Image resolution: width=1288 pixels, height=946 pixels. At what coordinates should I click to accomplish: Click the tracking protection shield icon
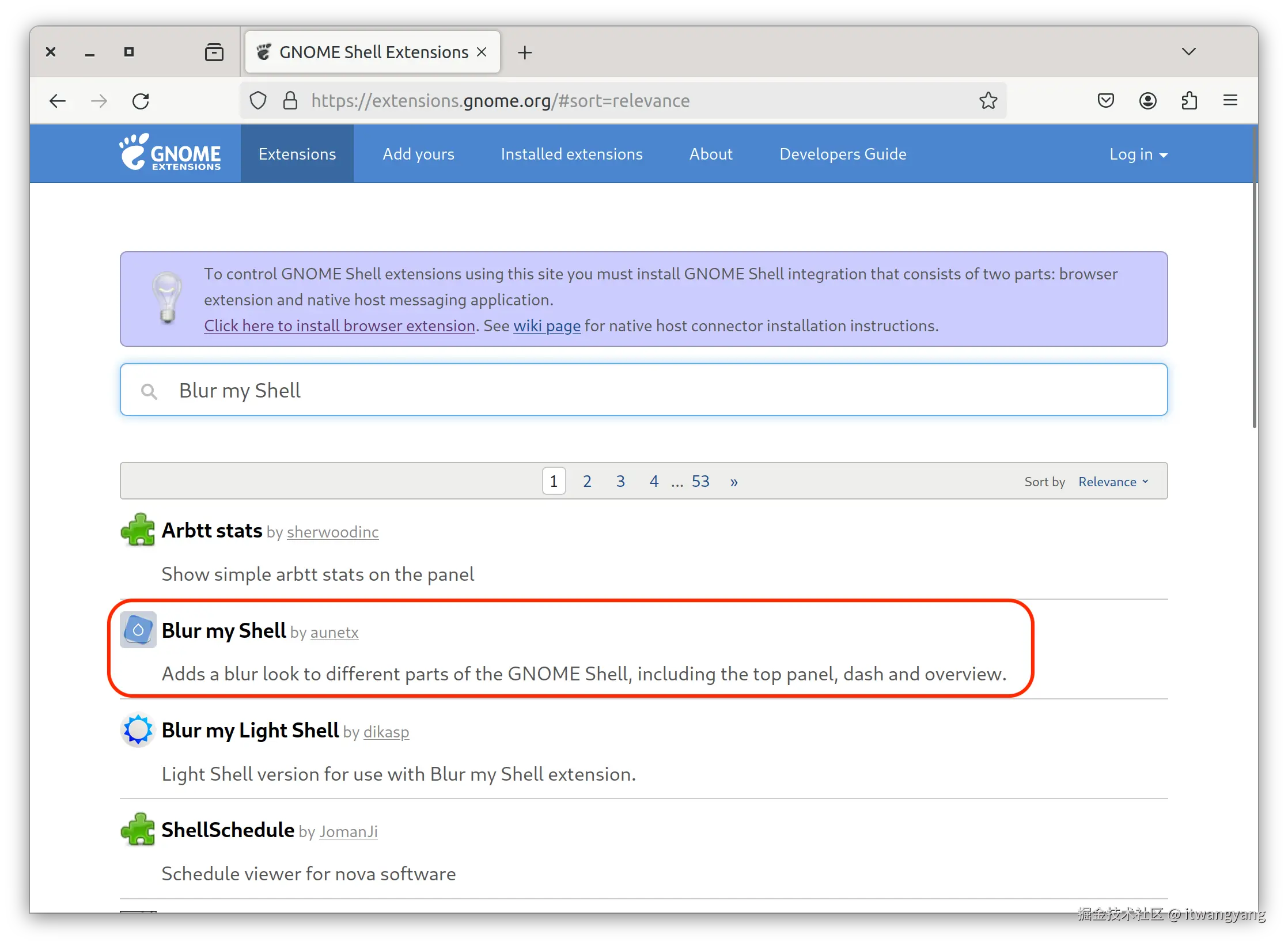258,101
